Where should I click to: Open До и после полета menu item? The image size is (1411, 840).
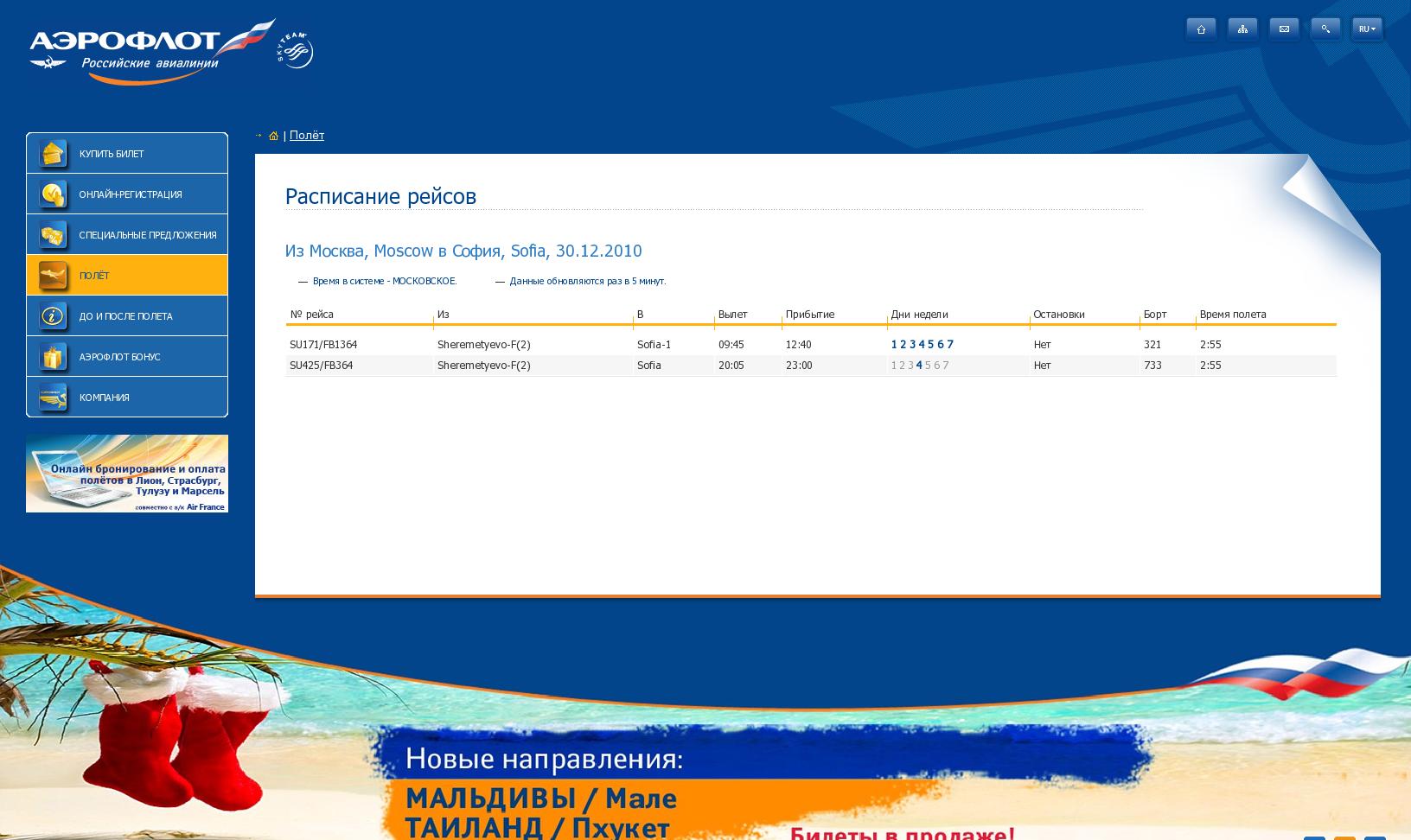click(x=127, y=315)
